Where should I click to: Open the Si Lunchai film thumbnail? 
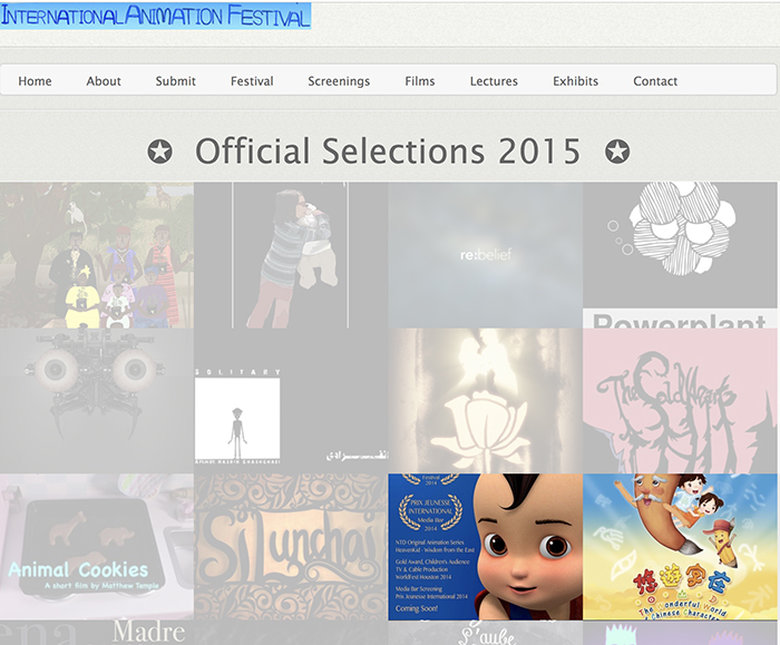290,546
